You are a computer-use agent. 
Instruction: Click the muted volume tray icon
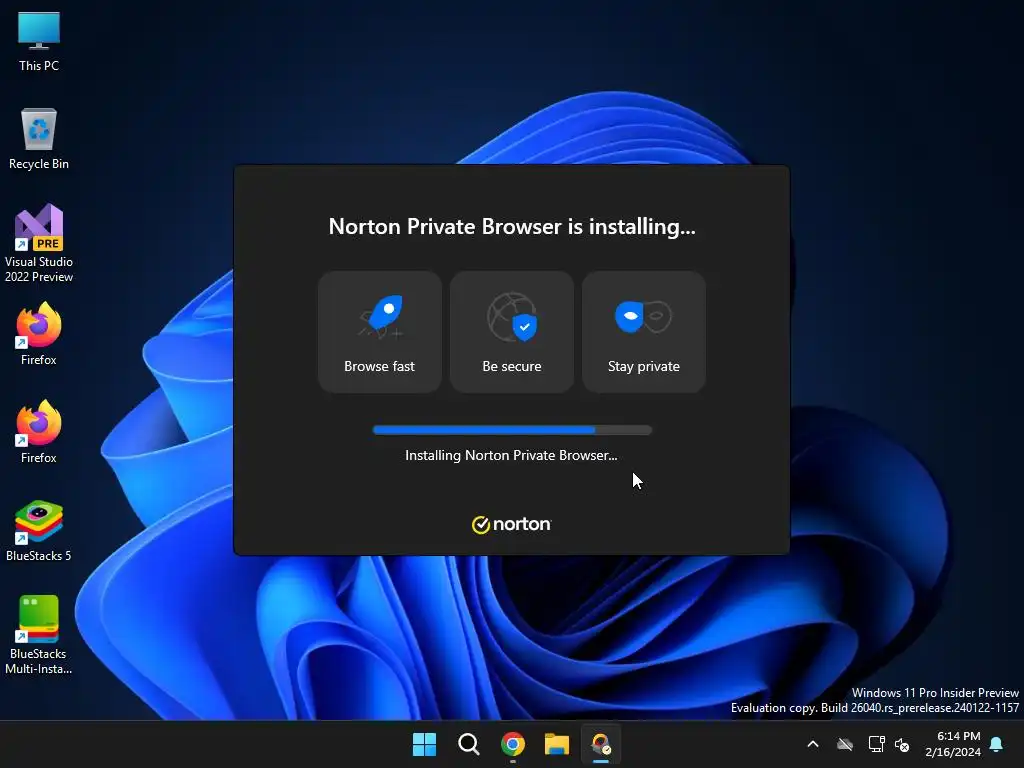tap(902, 744)
